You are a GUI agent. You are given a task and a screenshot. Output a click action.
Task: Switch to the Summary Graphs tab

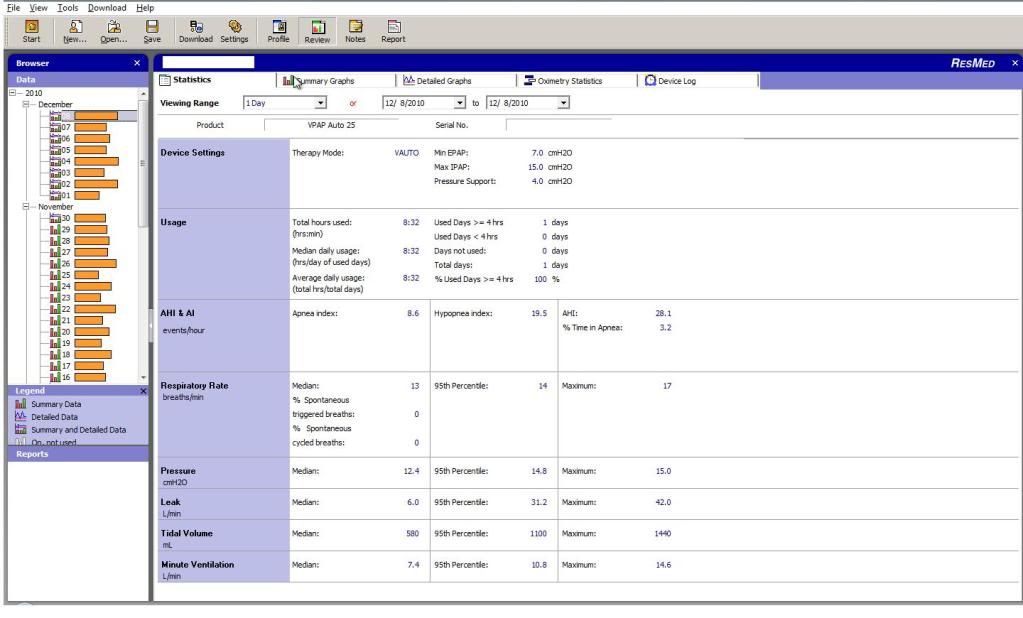(336, 81)
